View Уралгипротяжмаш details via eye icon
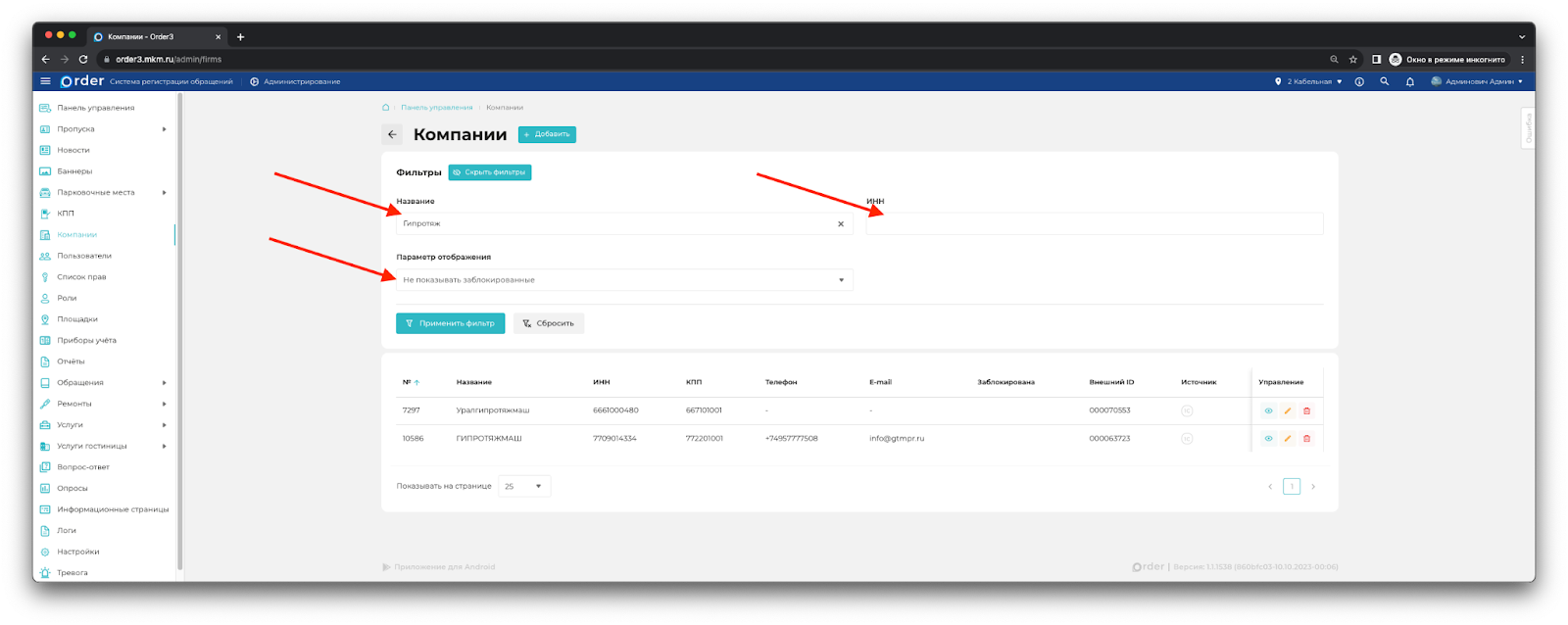This screenshot has width=1568, height=625. pos(1268,410)
